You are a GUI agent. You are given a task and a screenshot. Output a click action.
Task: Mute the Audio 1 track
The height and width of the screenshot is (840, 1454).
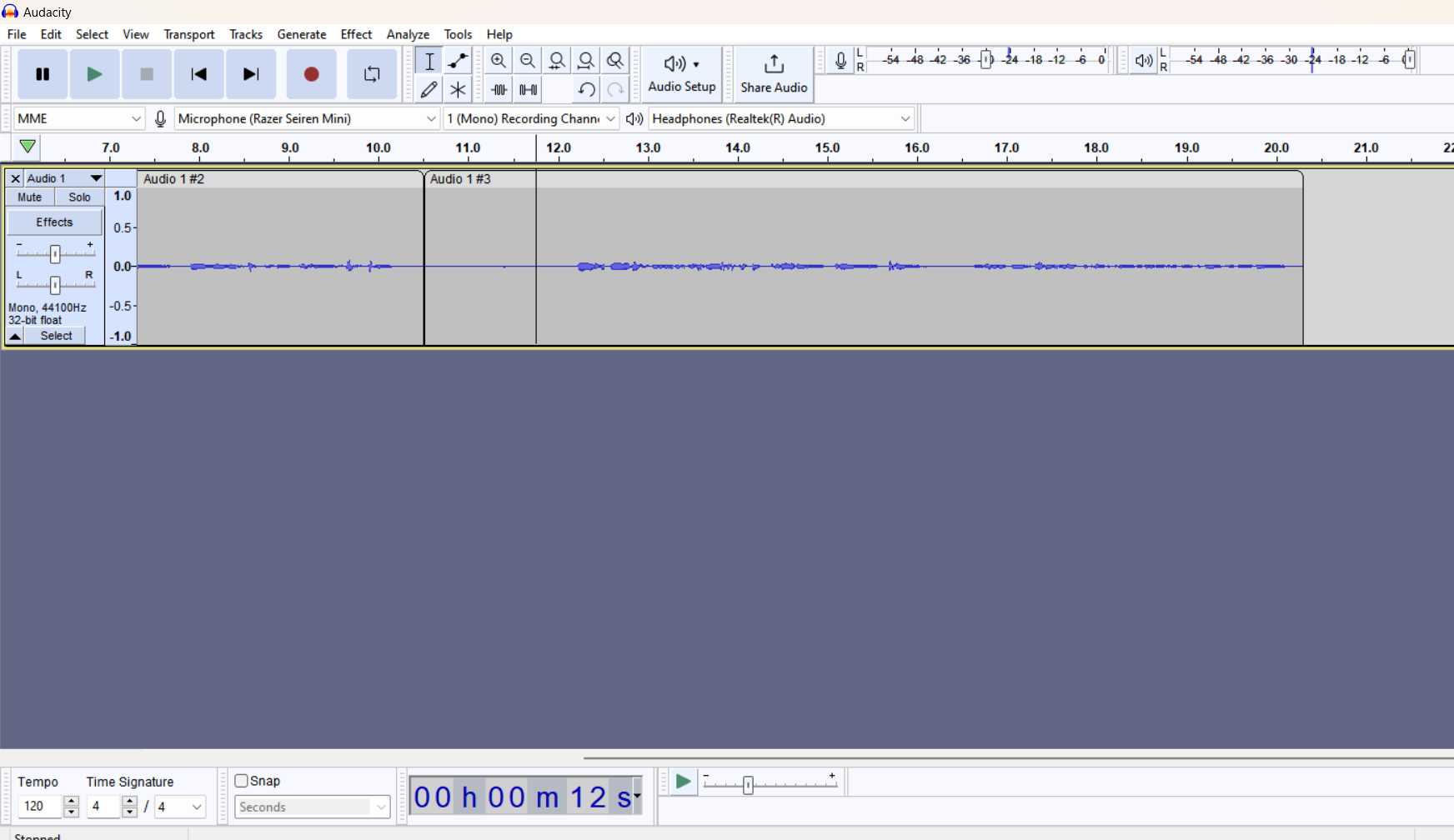pos(29,197)
